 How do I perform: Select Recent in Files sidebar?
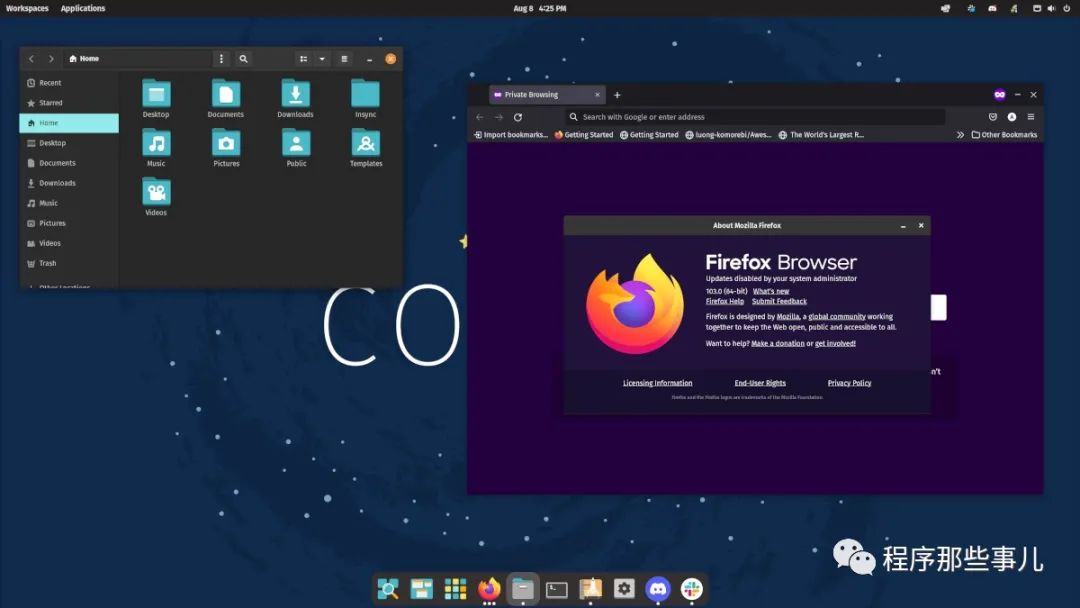[x=69, y=83]
